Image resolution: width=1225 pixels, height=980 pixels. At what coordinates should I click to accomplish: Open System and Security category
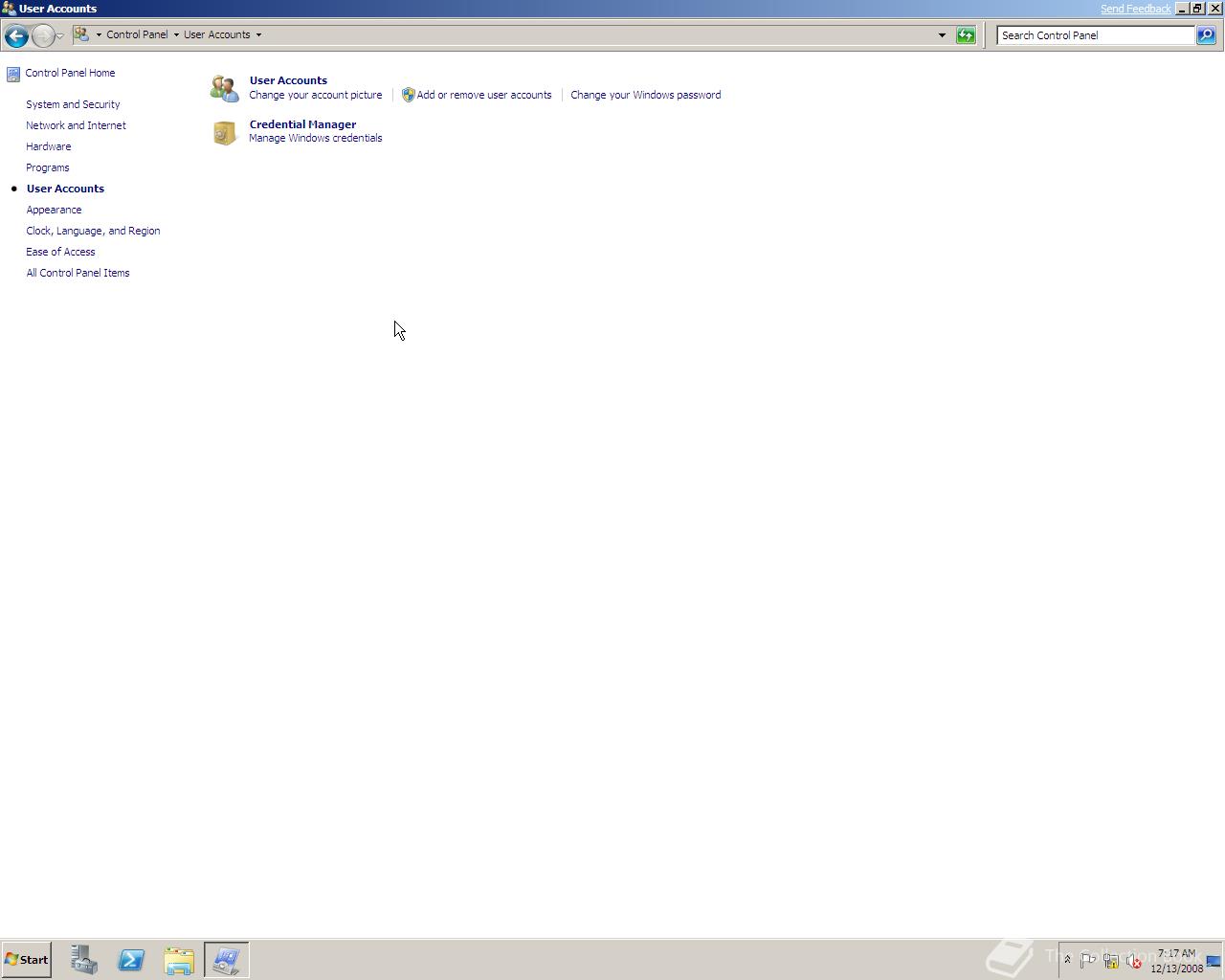[73, 104]
